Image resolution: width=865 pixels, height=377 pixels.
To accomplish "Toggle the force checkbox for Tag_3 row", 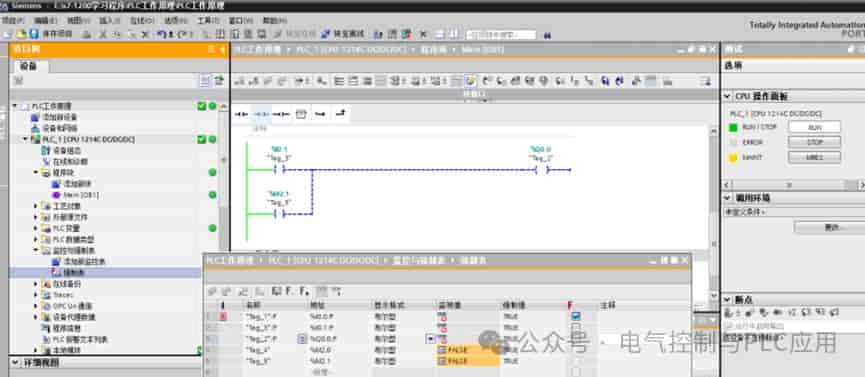I will [x=576, y=327].
